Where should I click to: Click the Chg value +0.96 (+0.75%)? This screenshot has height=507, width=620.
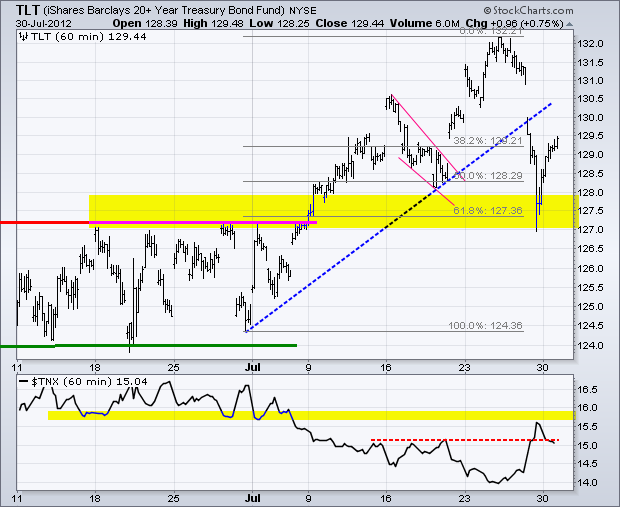tap(527, 23)
